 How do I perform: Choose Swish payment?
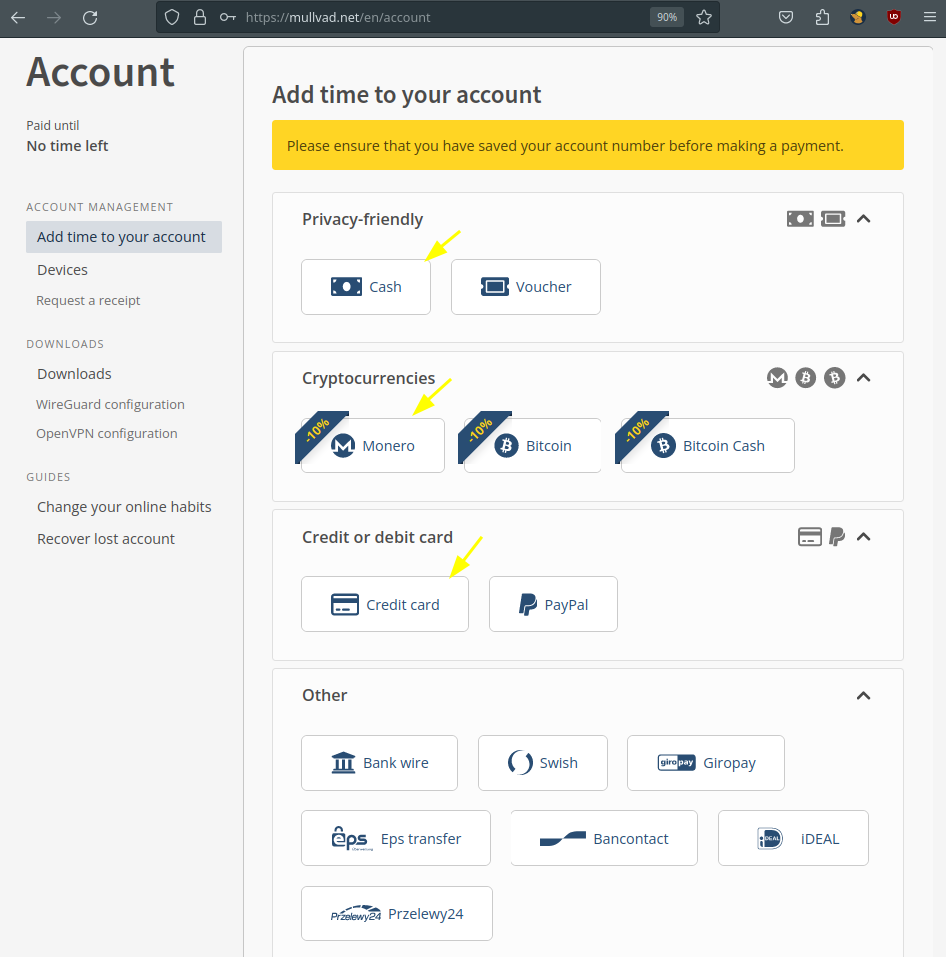click(x=543, y=763)
